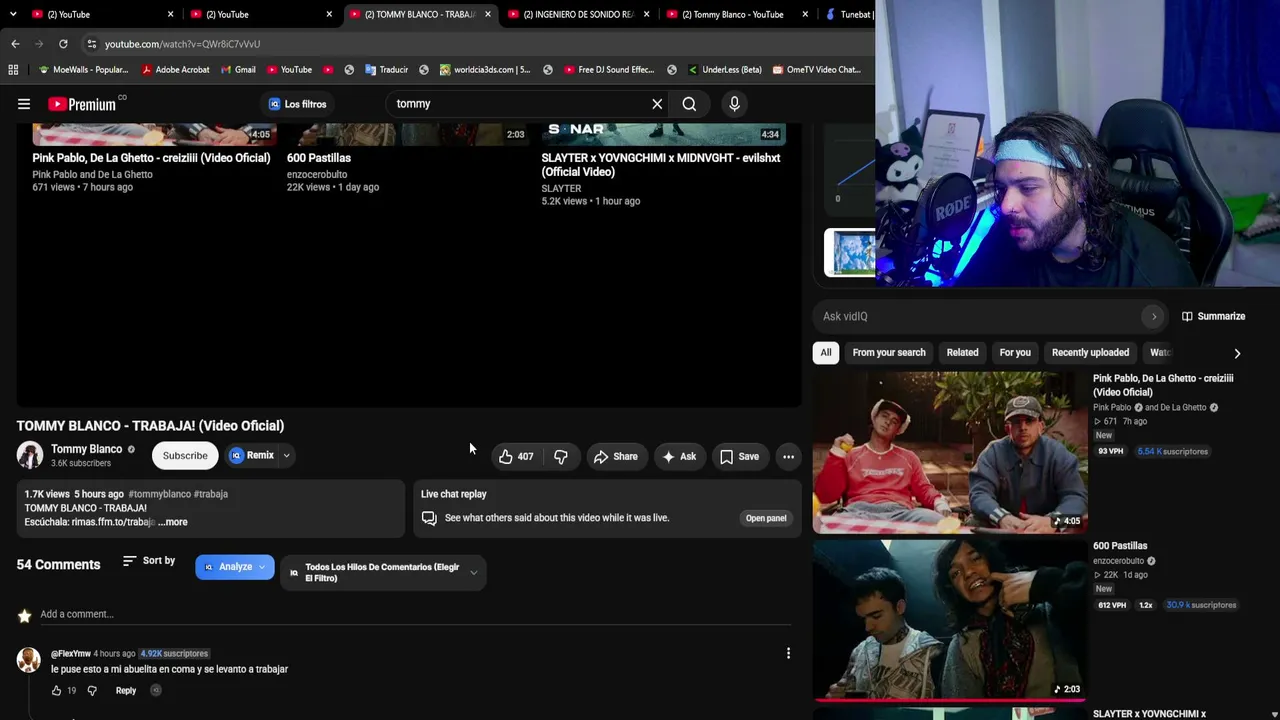Select the Recently uploaded chip
The height and width of the screenshot is (720, 1280).
click(1090, 352)
